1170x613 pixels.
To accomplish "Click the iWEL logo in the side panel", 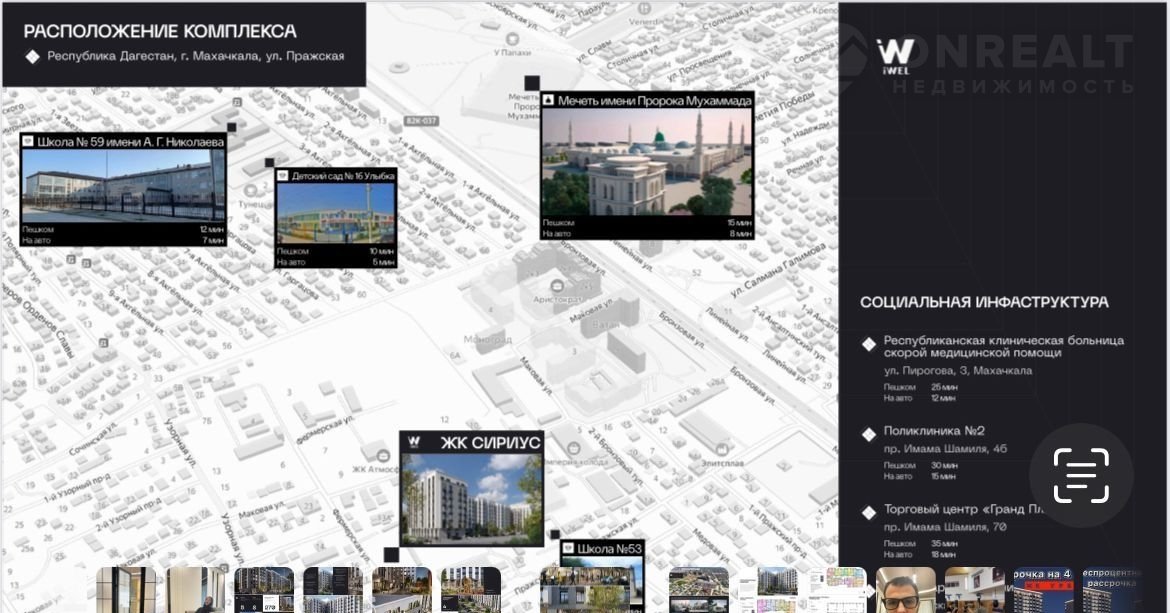I will coord(895,55).
